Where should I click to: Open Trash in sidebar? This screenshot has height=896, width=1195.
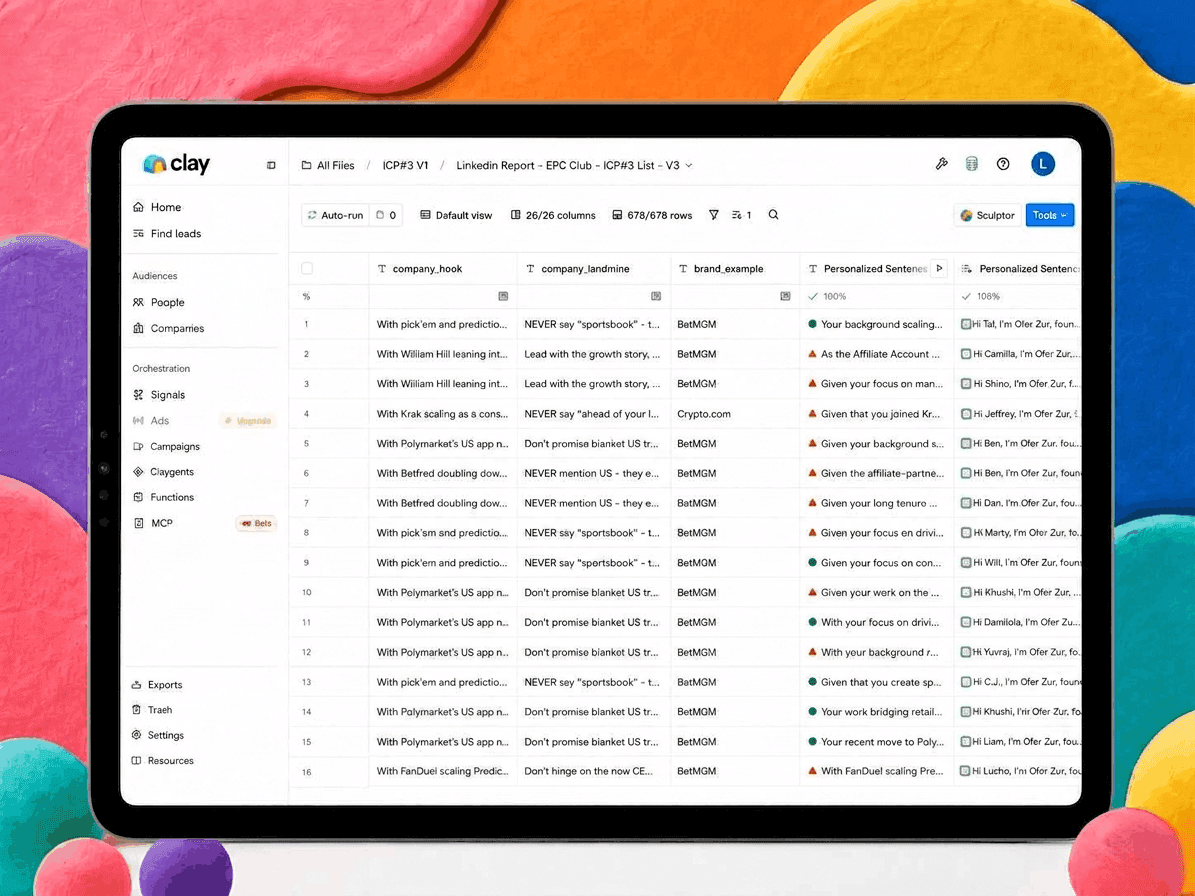152,709
